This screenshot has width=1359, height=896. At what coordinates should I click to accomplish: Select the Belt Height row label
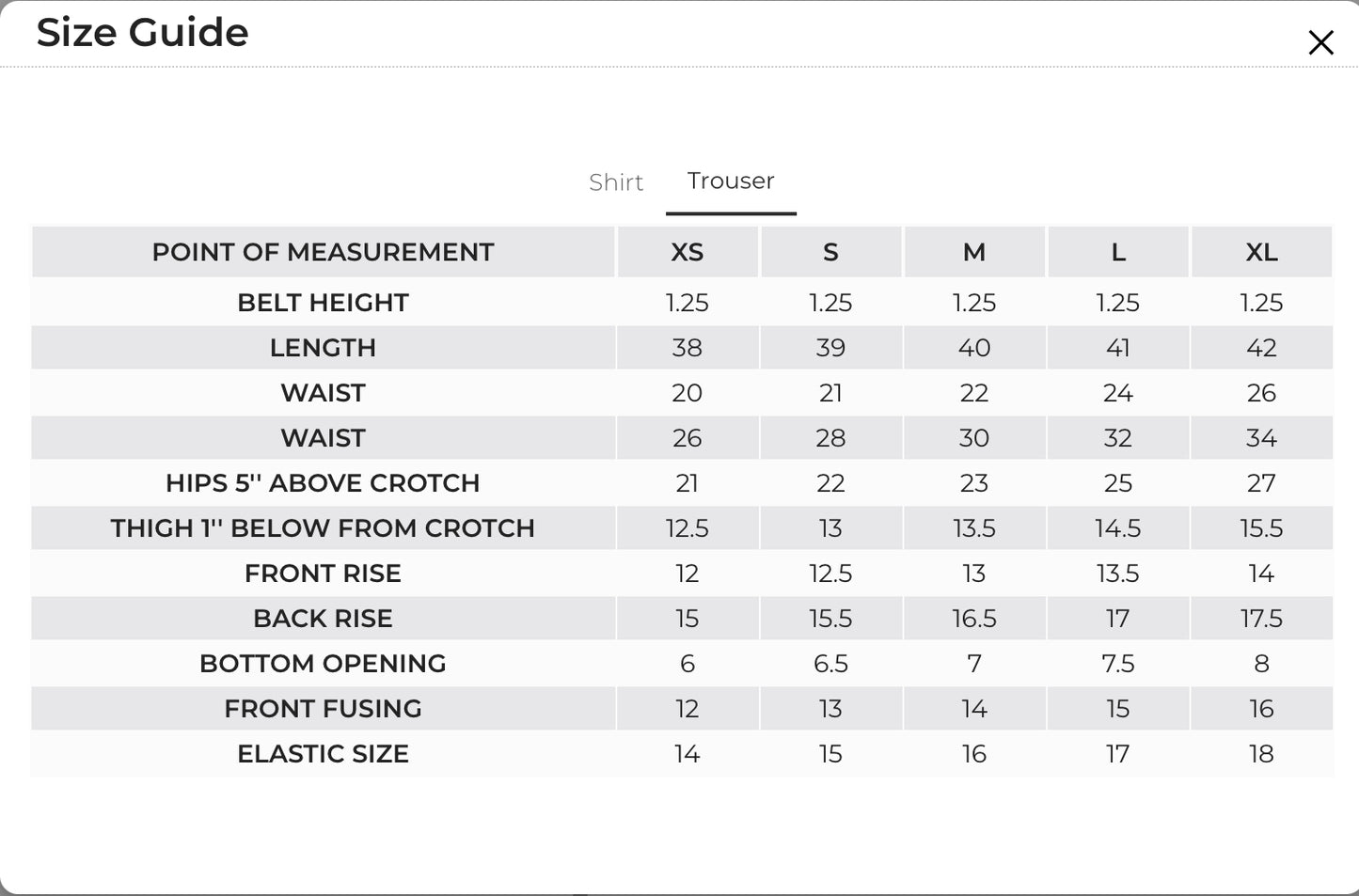pyautogui.click(x=323, y=303)
